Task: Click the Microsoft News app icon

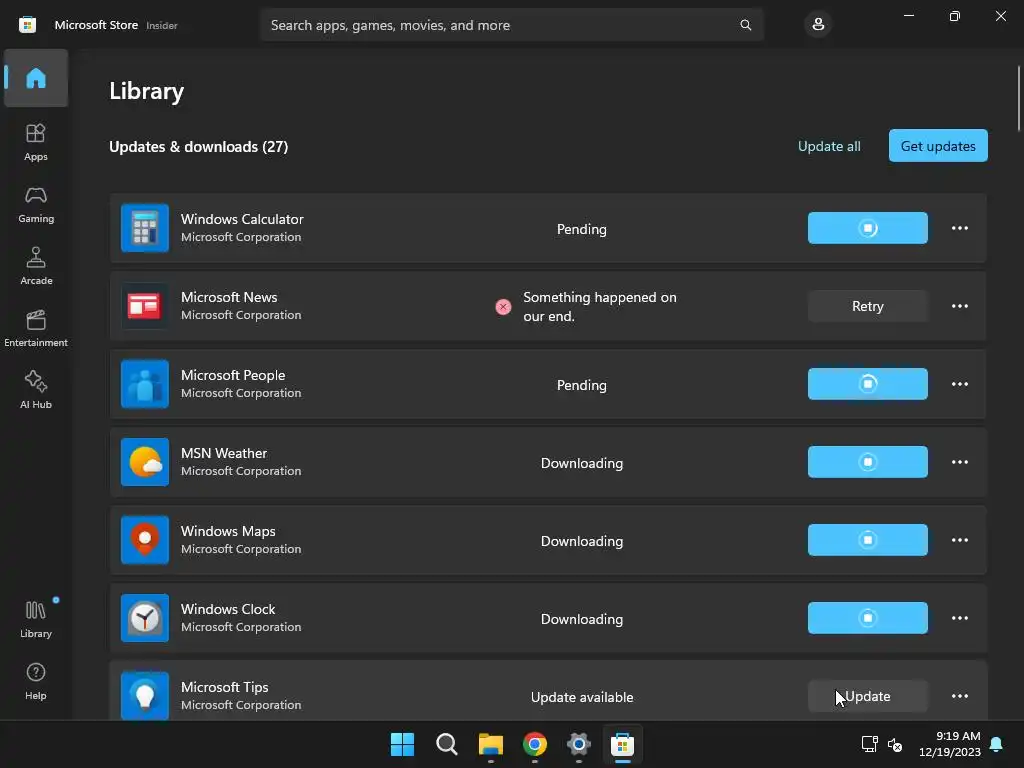Action: pos(145,306)
